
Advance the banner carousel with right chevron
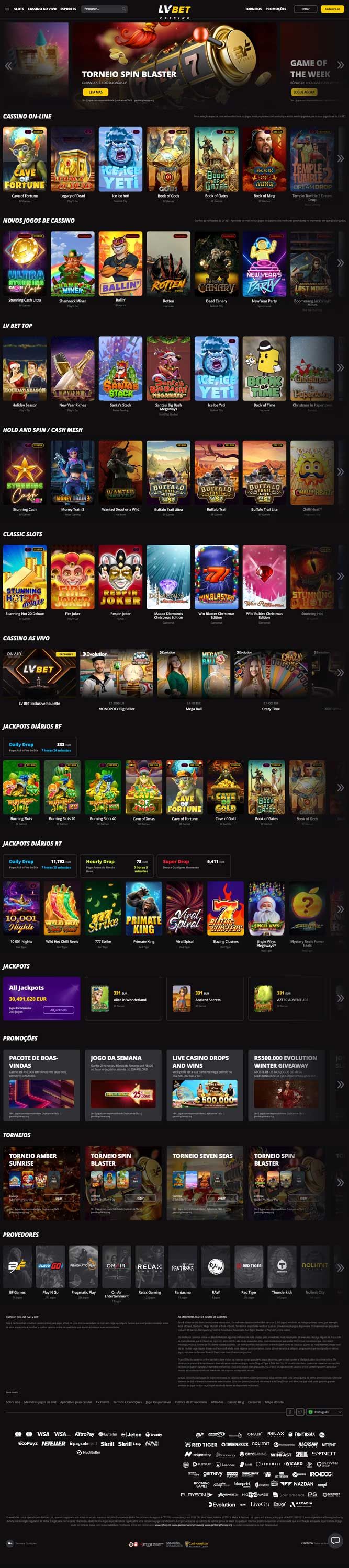[341, 65]
